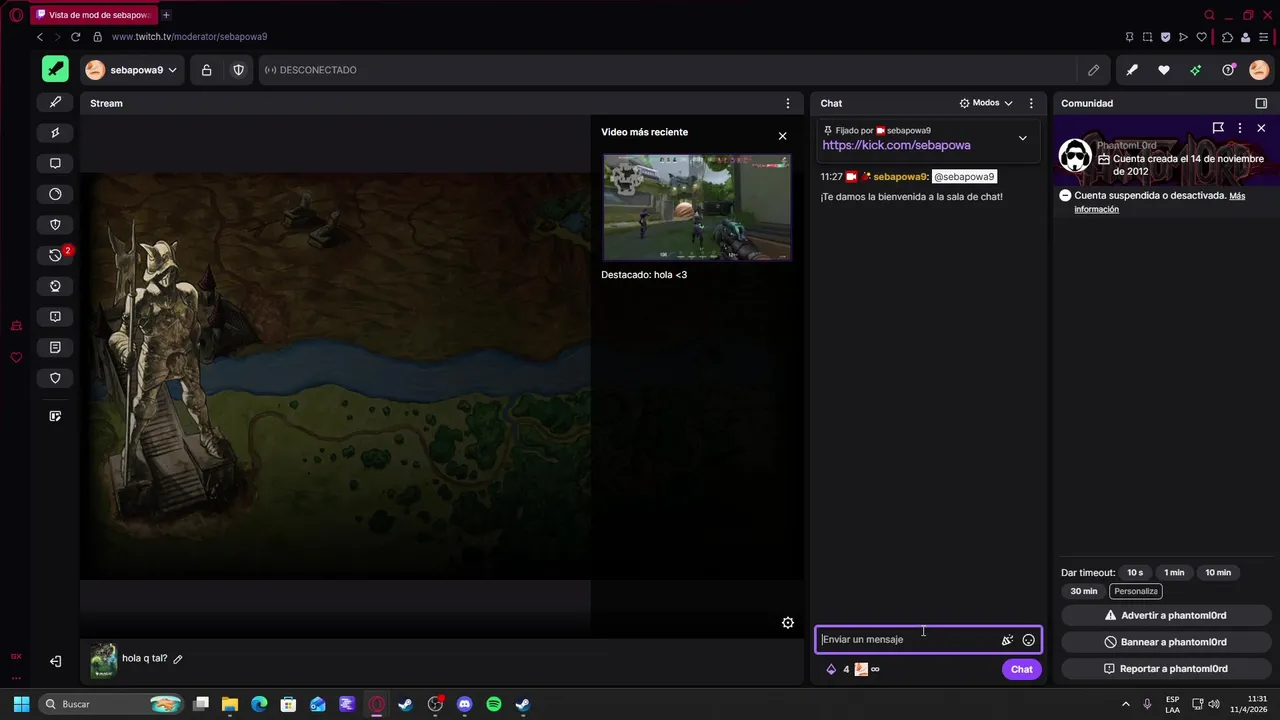Viewport: 1280px width, 720px height.
Task: Open a new browser tab
Action: (x=166, y=15)
